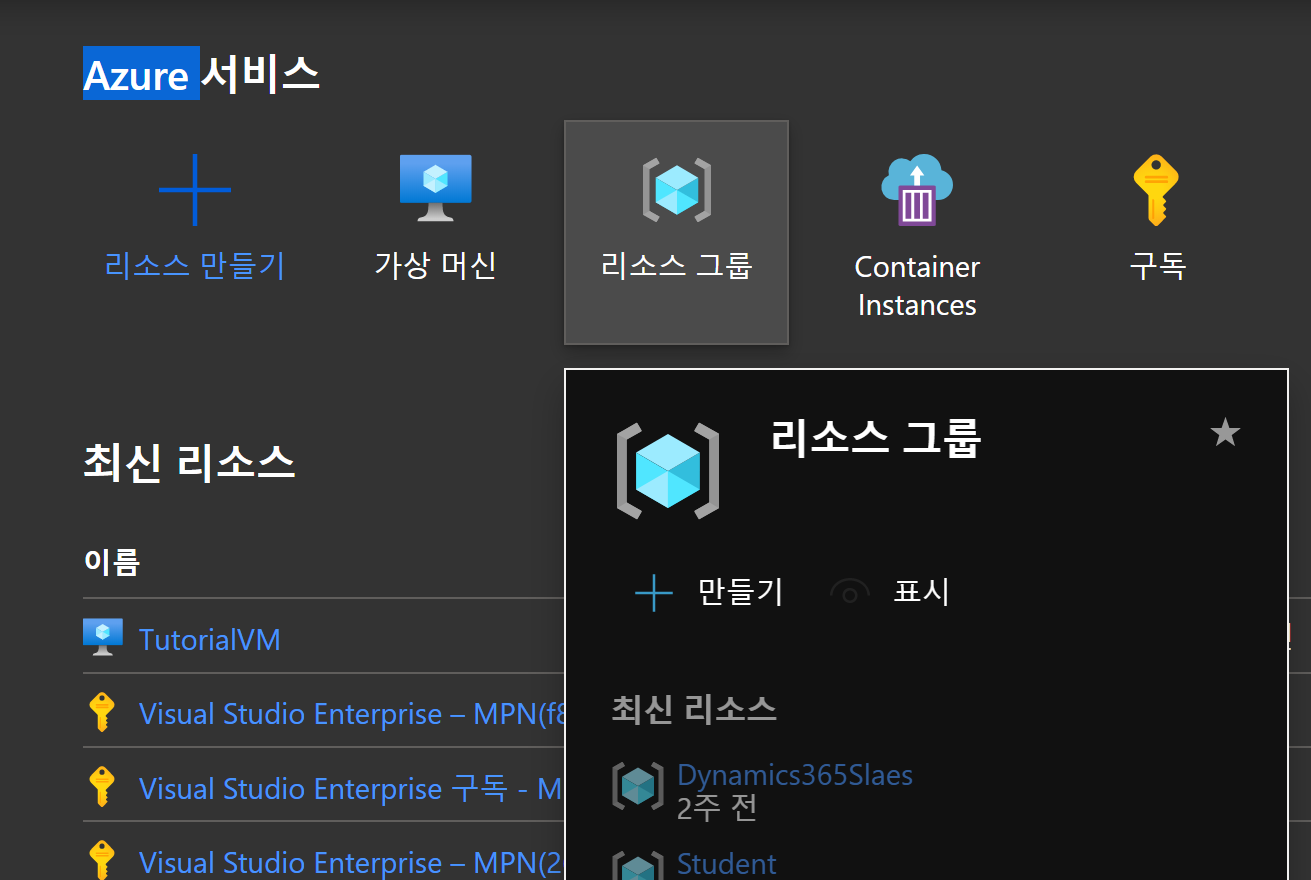Image resolution: width=1311 pixels, height=880 pixels.
Task: Click the eye icon beside 표시
Action: coord(850,593)
